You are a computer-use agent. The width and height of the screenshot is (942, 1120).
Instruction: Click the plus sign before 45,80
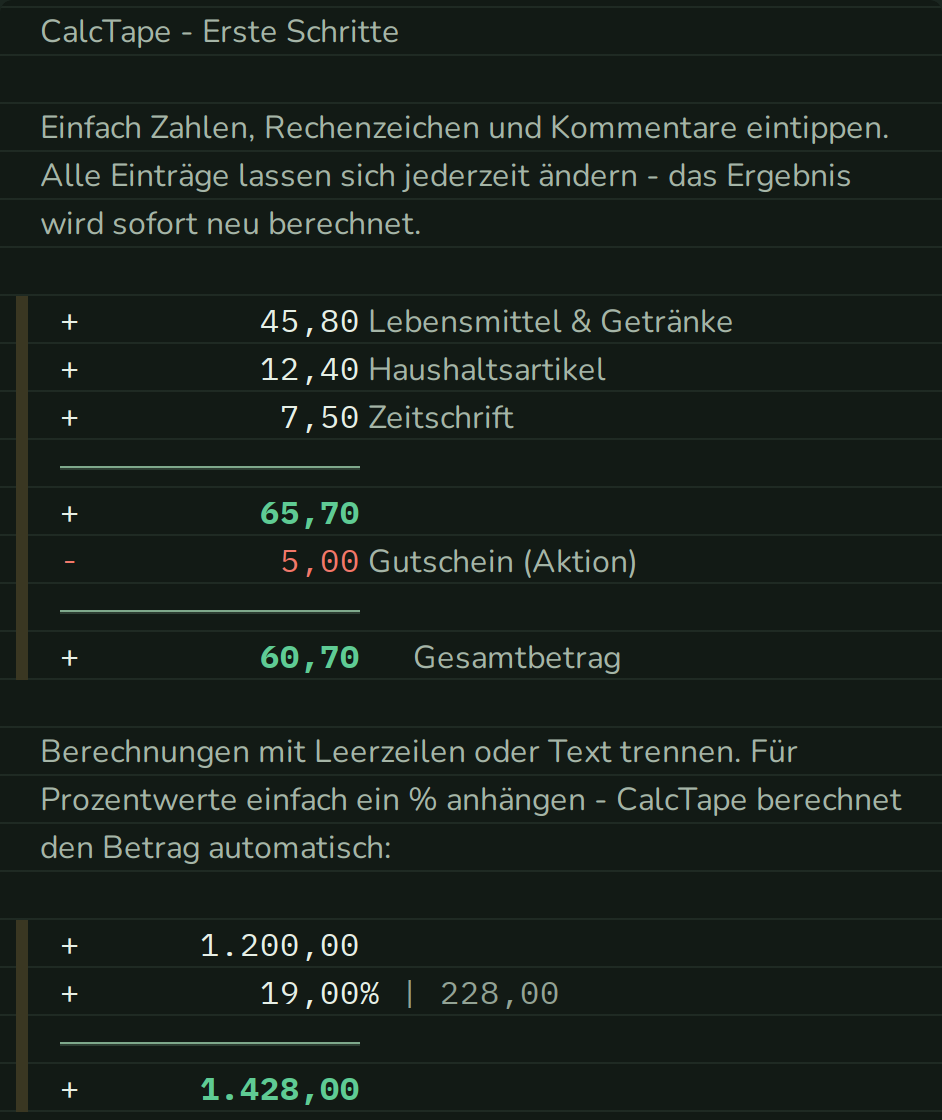(x=69, y=322)
